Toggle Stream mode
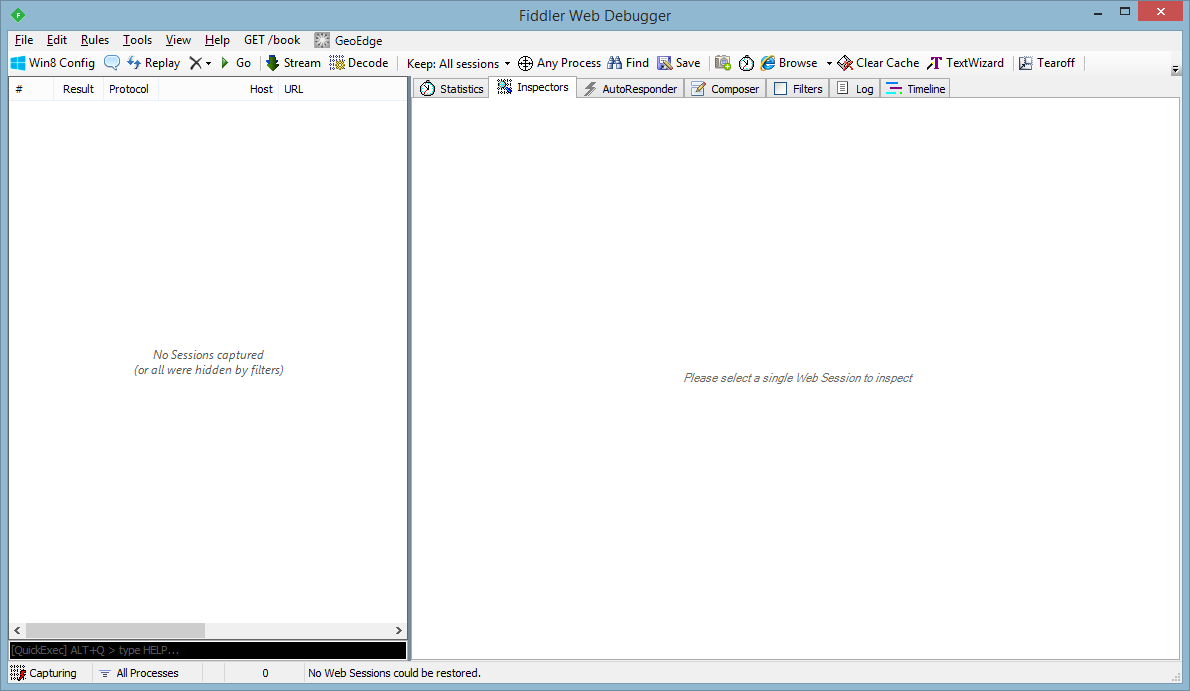 [x=293, y=63]
